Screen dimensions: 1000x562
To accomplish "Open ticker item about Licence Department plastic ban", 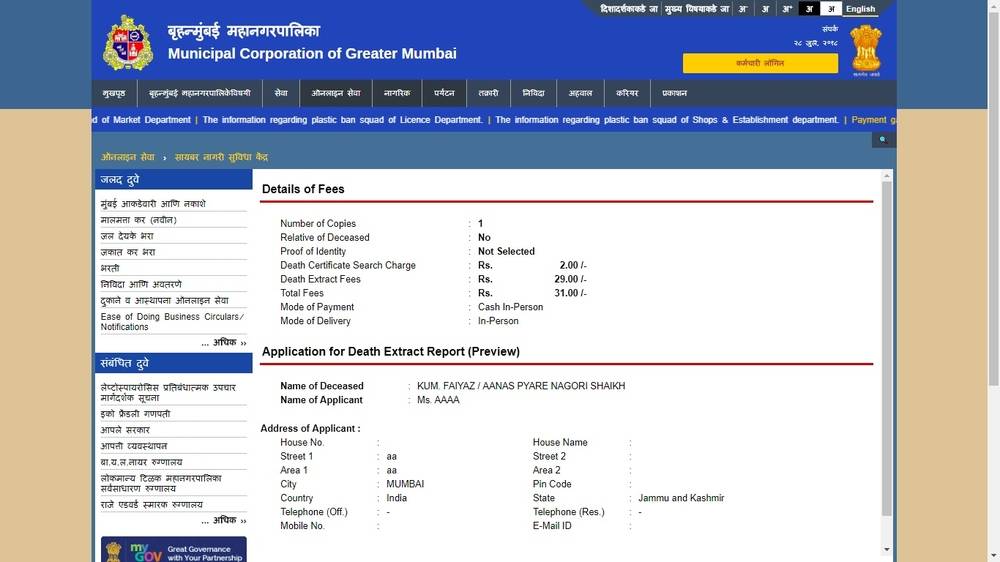I will tap(342, 120).
